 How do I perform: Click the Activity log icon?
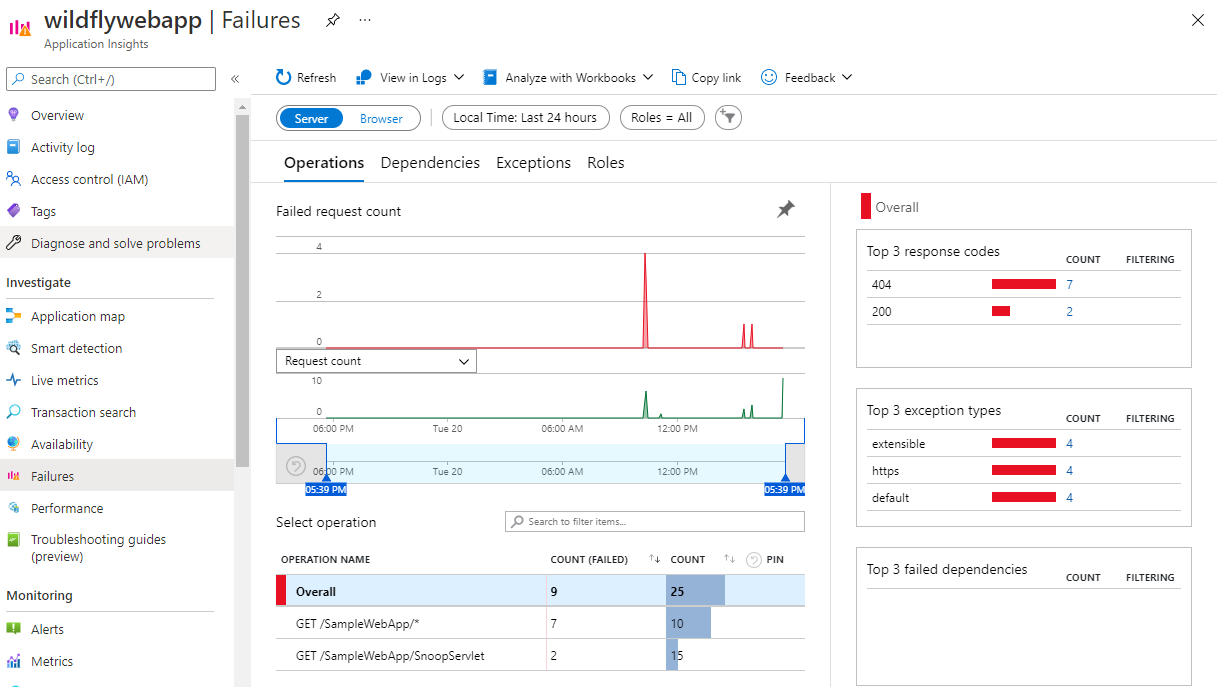pos(13,147)
